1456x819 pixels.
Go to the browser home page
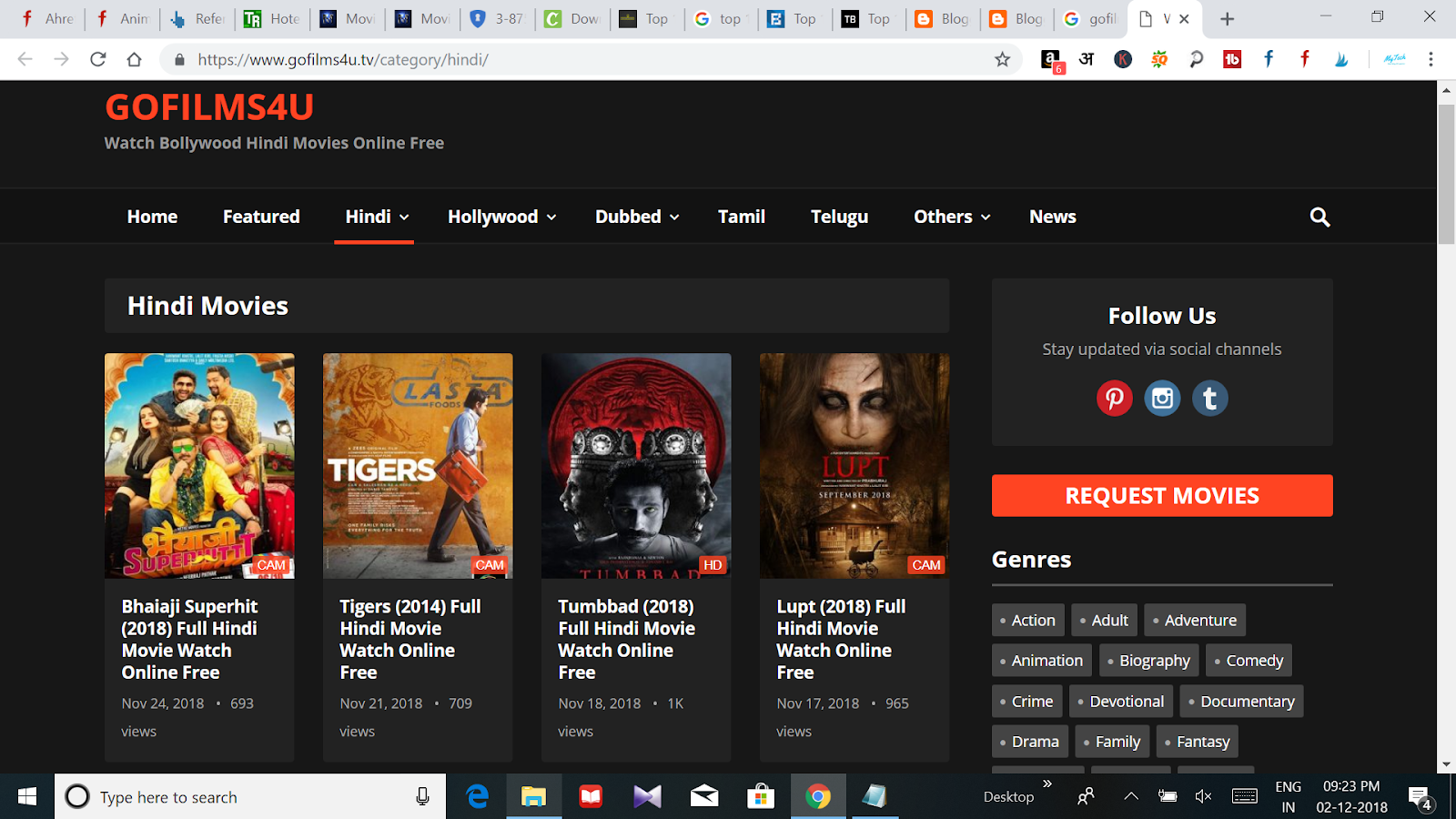tap(135, 59)
